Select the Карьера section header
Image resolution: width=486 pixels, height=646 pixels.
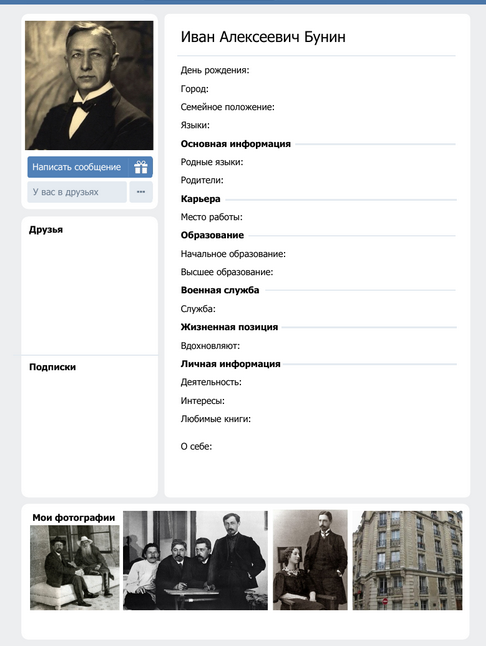pyautogui.click(x=201, y=199)
